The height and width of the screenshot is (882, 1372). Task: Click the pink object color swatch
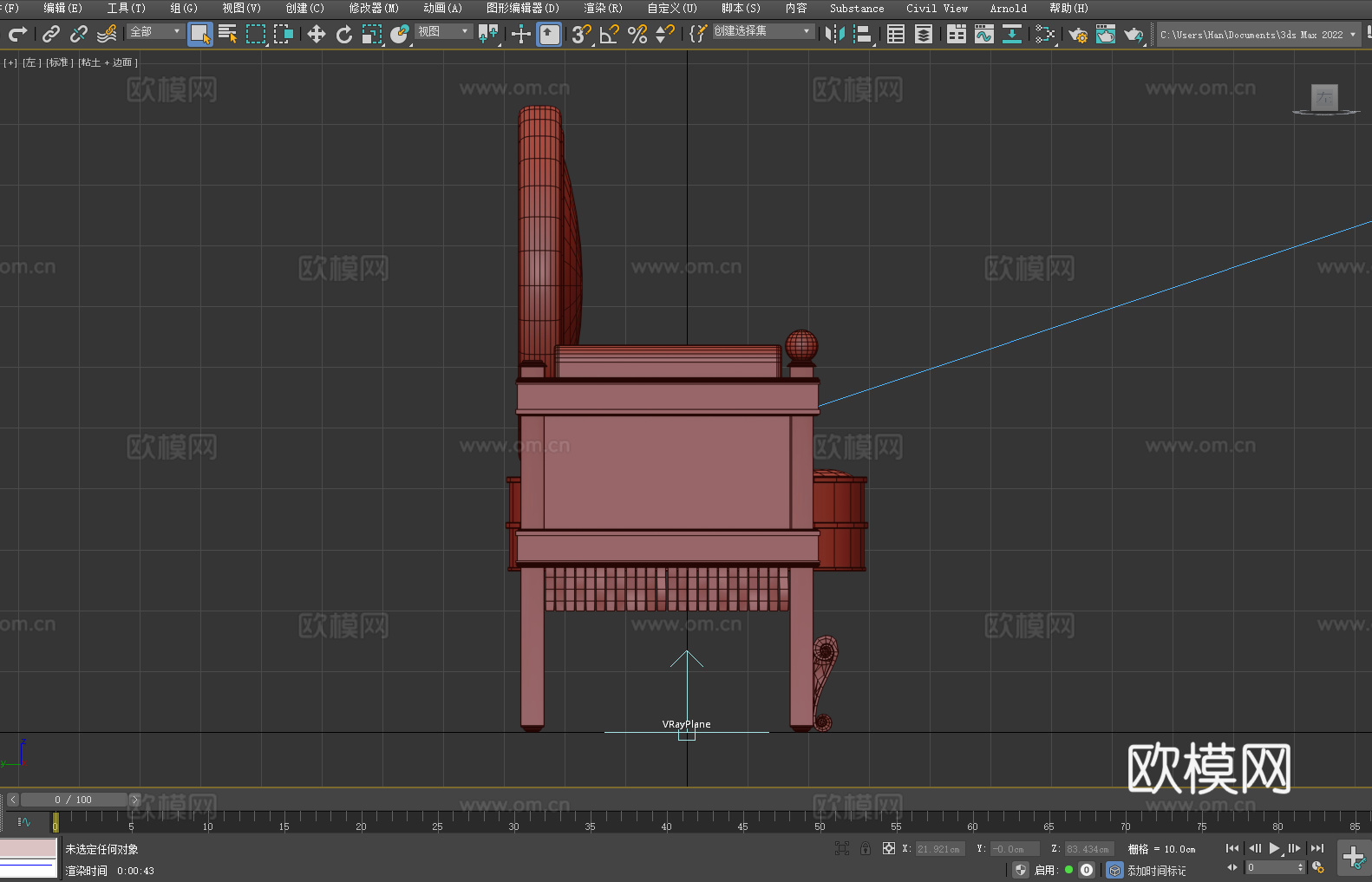coord(29,848)
